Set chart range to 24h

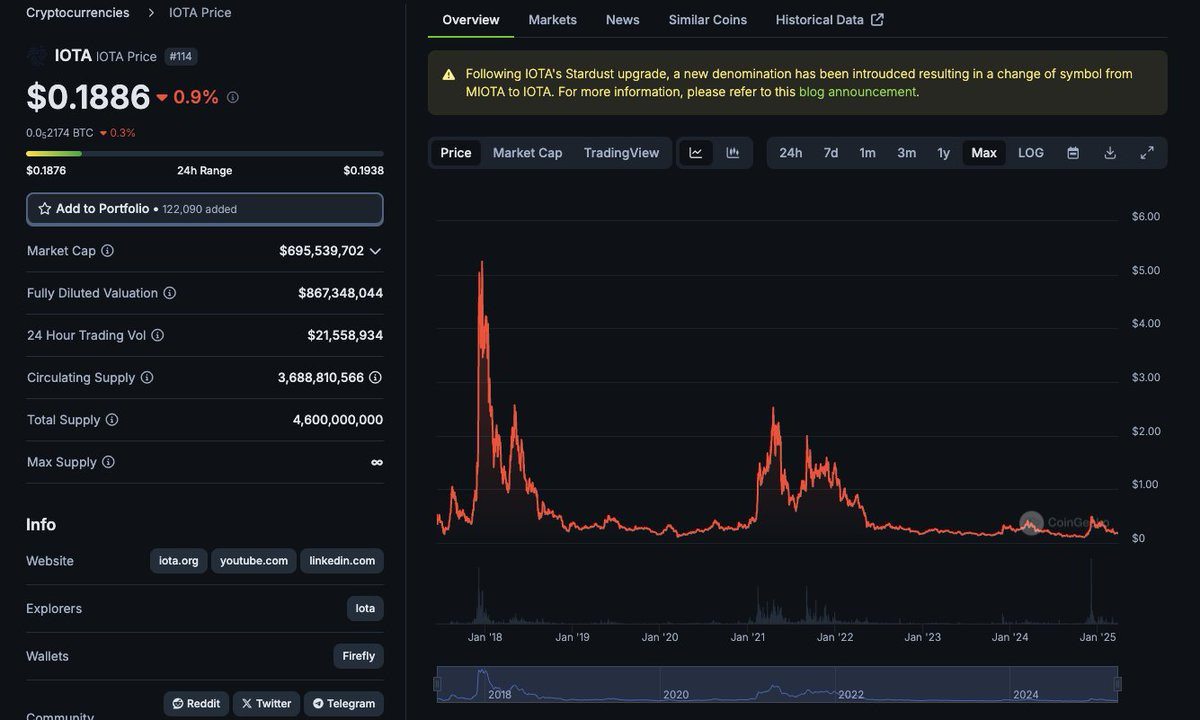(x=791, y=153)
